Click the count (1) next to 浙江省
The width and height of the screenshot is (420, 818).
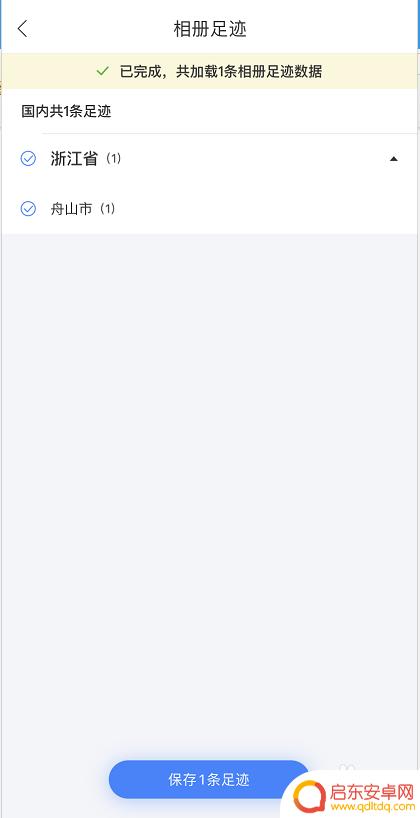pos(113,158)
